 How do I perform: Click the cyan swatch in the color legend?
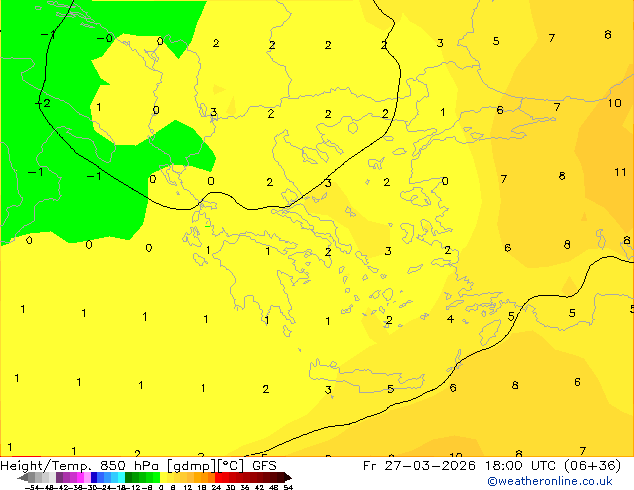coord(121,477)
